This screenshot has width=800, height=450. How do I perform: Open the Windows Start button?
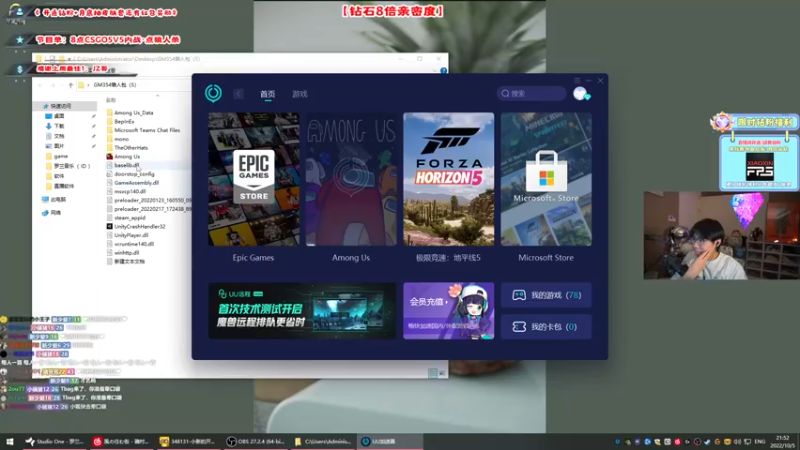click(10, 441)
